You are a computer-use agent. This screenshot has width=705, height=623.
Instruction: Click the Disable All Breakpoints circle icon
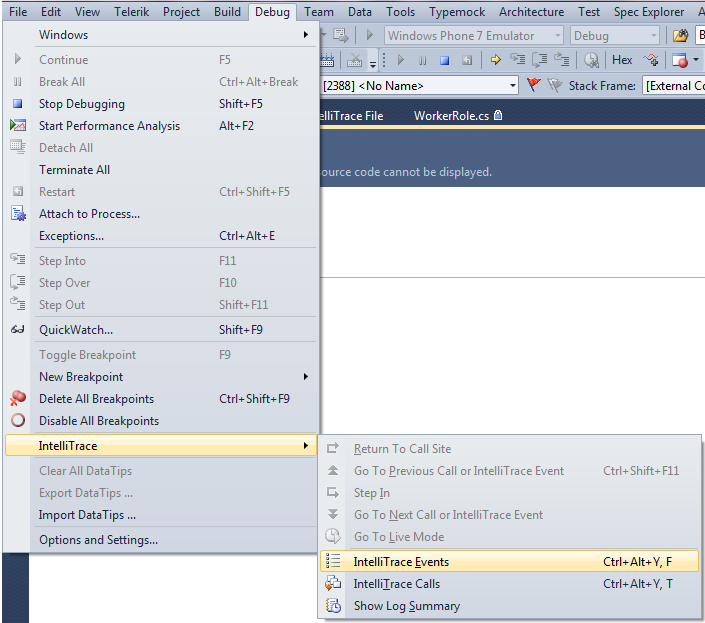18,420
